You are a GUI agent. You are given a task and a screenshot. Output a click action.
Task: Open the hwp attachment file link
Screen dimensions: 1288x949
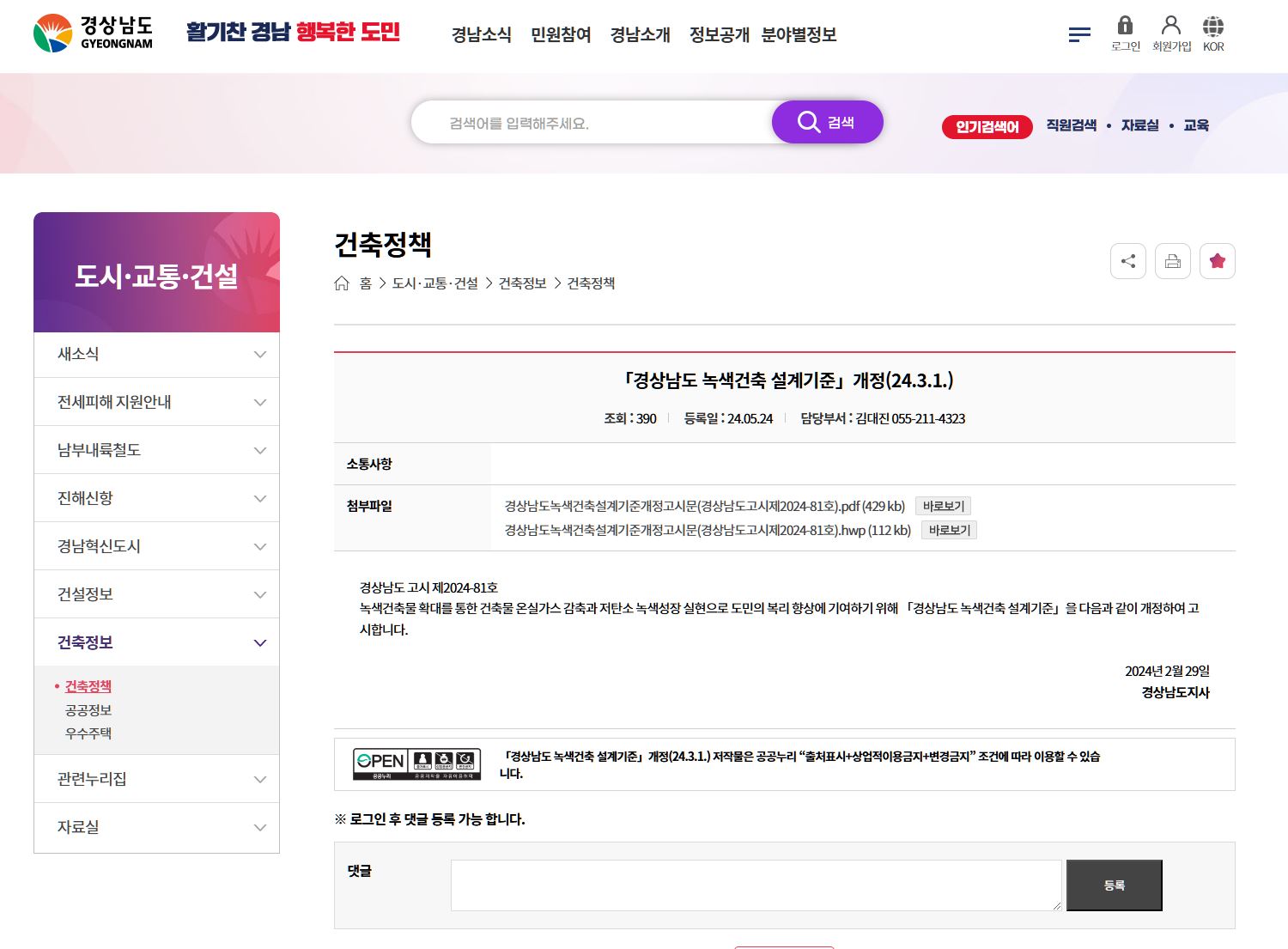[x=707, y=531]
